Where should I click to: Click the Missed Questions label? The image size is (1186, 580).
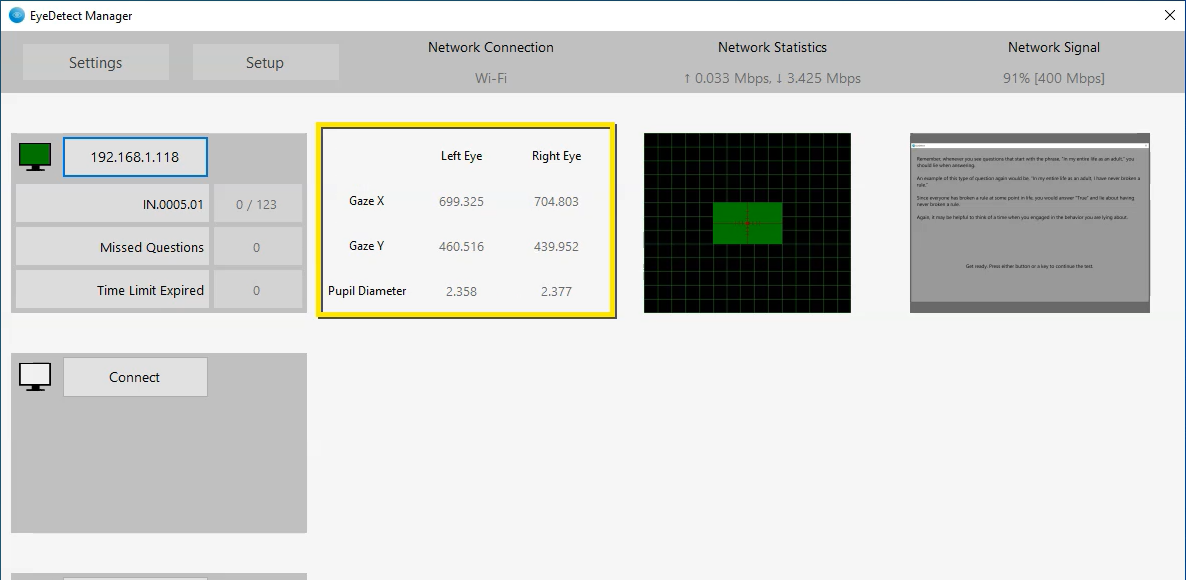pyautogui.click(x=112, y=247)
